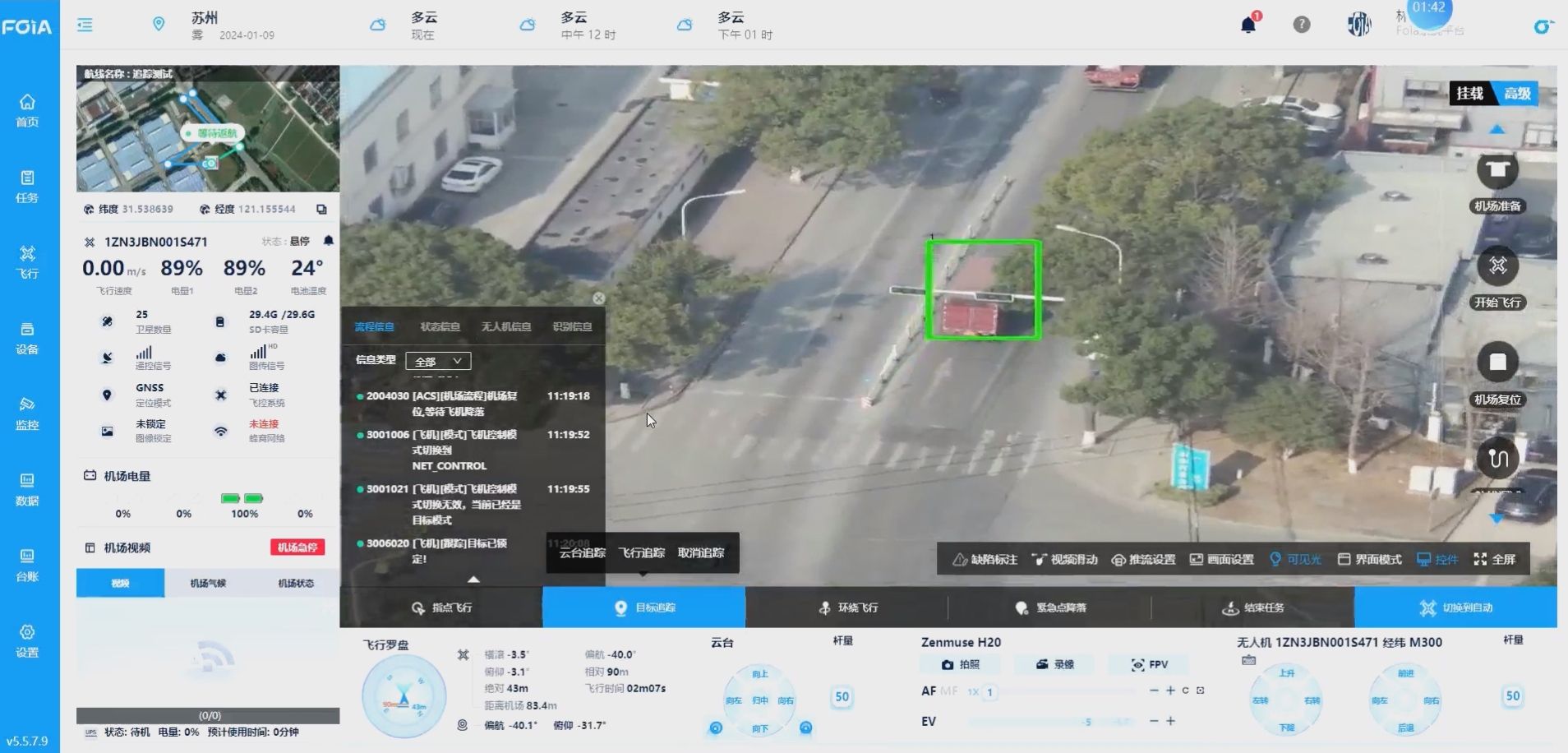The image size is (1568, 753).
Task: Toggle the 可见光 visible light mode
Action: [x=1295, y=559]
